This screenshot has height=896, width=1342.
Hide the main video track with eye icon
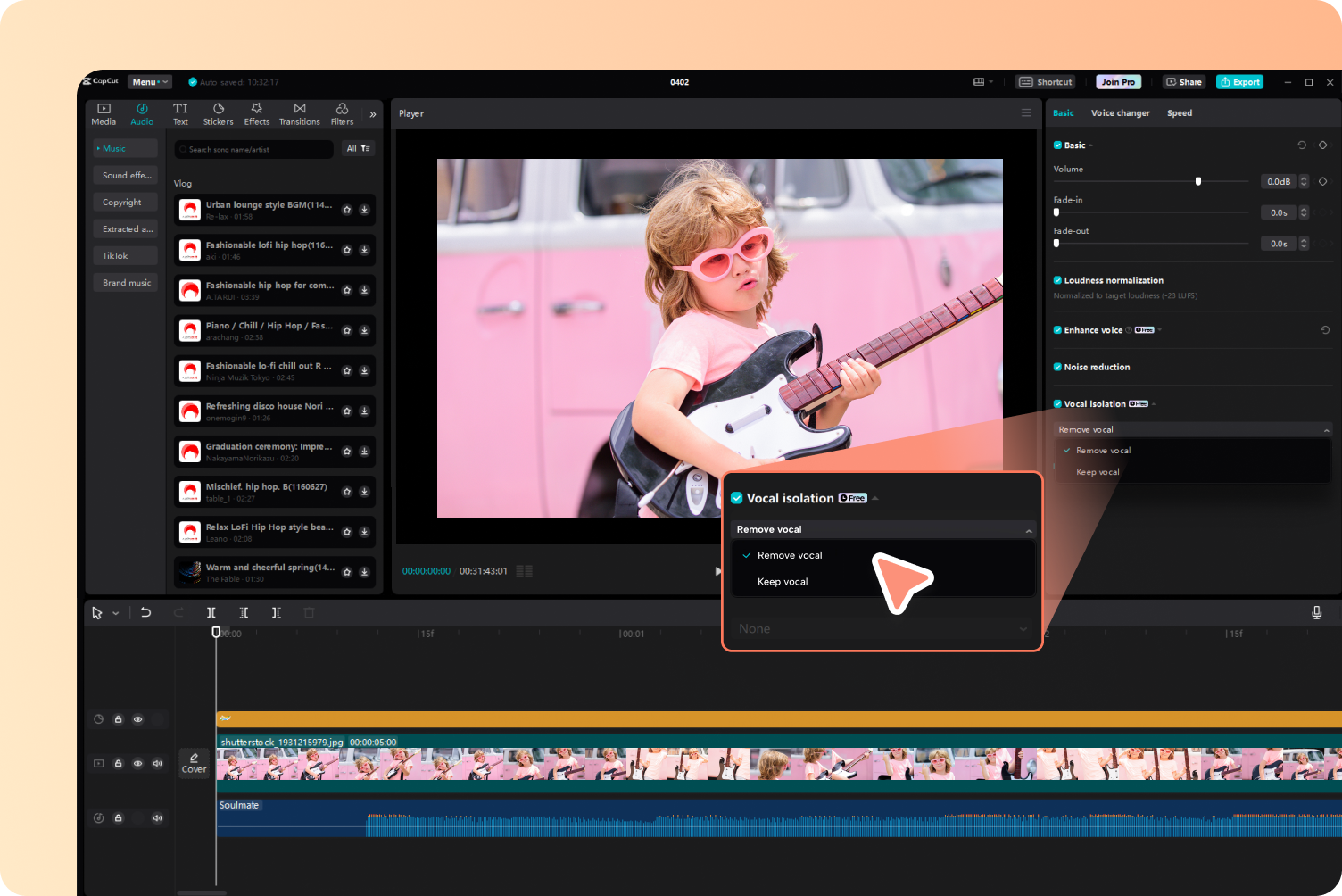pos(137,764)
